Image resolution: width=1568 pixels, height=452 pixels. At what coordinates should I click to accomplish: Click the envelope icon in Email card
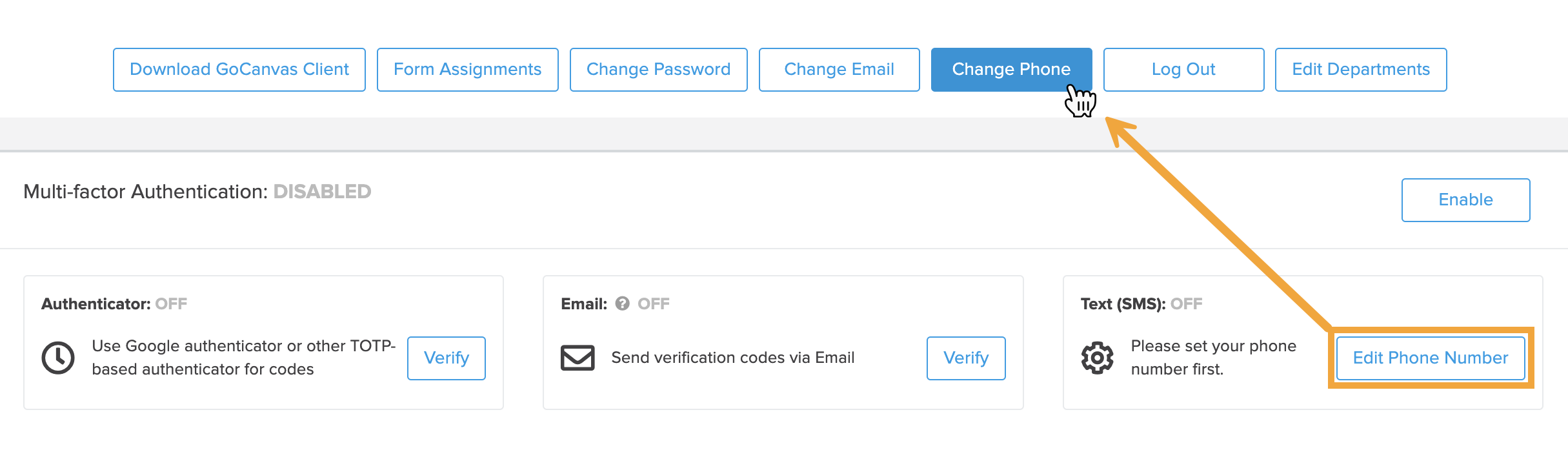point(578,358)
